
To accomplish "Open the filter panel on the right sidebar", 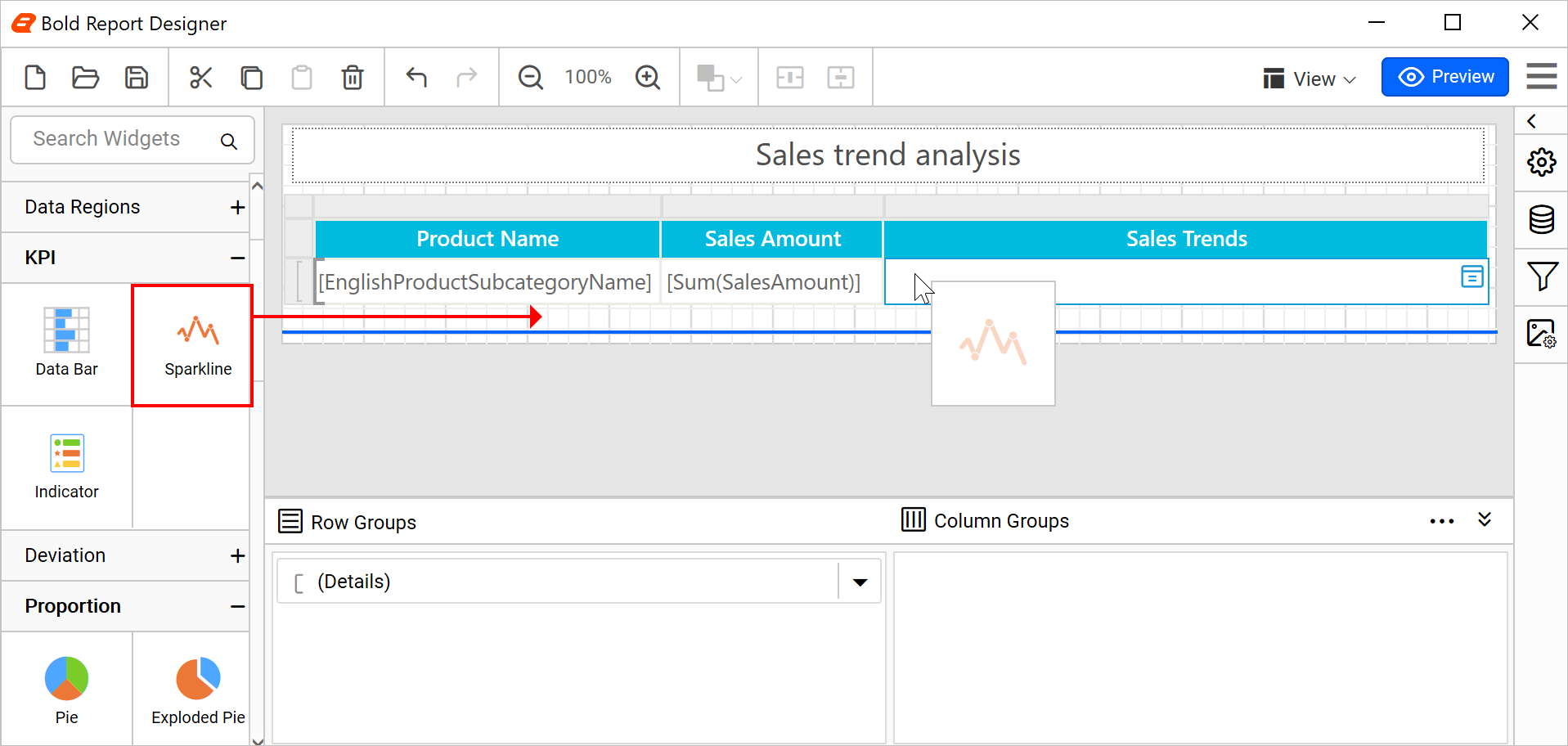I will 1542,276.
